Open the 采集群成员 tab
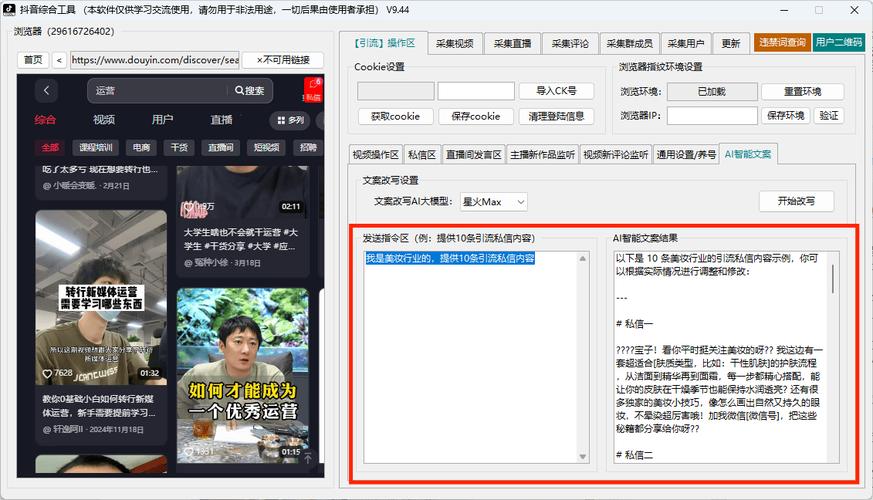Image resolution: width=873 pixels, height=500 pixels. 629,43
